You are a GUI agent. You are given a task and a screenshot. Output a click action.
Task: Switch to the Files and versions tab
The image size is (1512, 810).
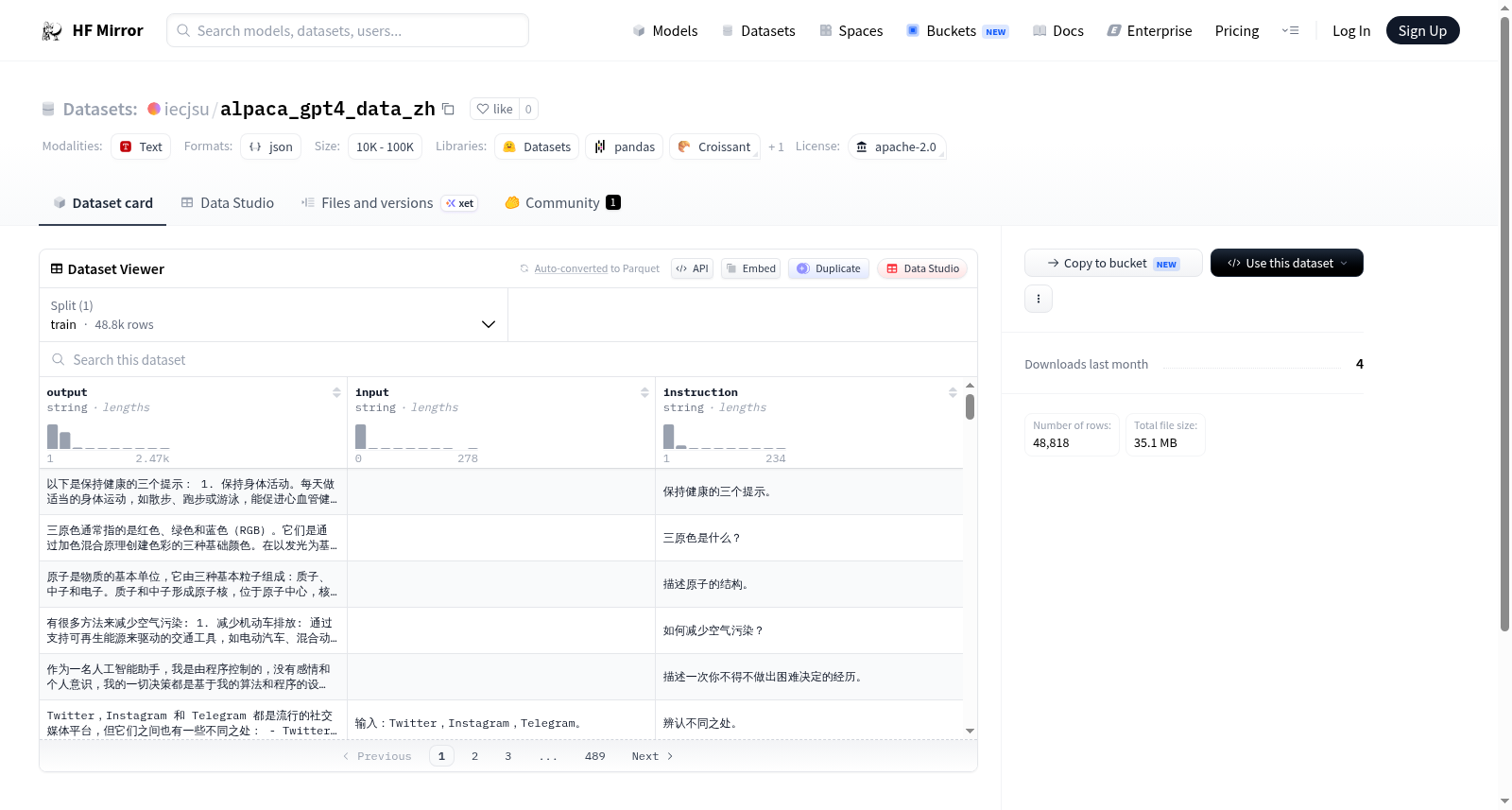tap(389, 203)
